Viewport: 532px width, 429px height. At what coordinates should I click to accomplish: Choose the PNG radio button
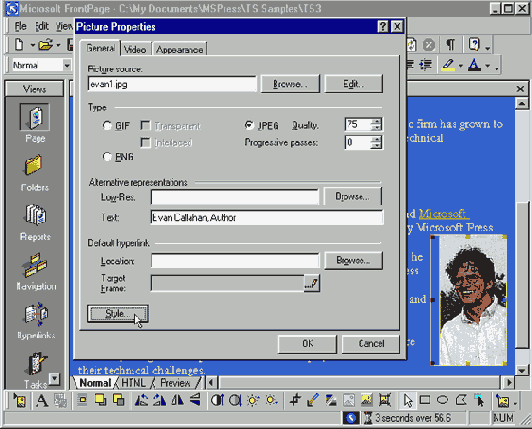click(x=107, y=156)
